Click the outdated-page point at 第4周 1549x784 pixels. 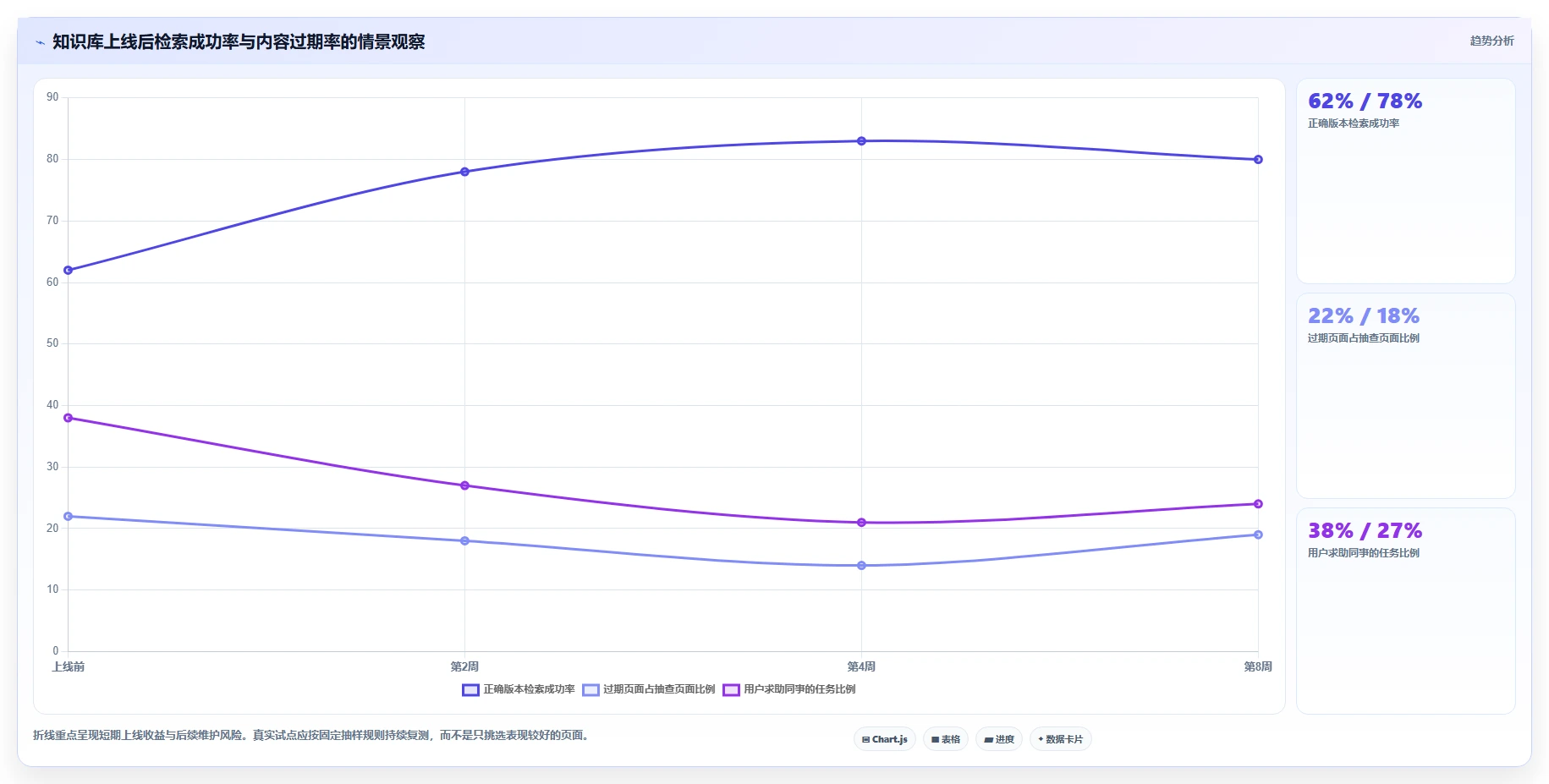pyautogui.click(x=861, y=566)
